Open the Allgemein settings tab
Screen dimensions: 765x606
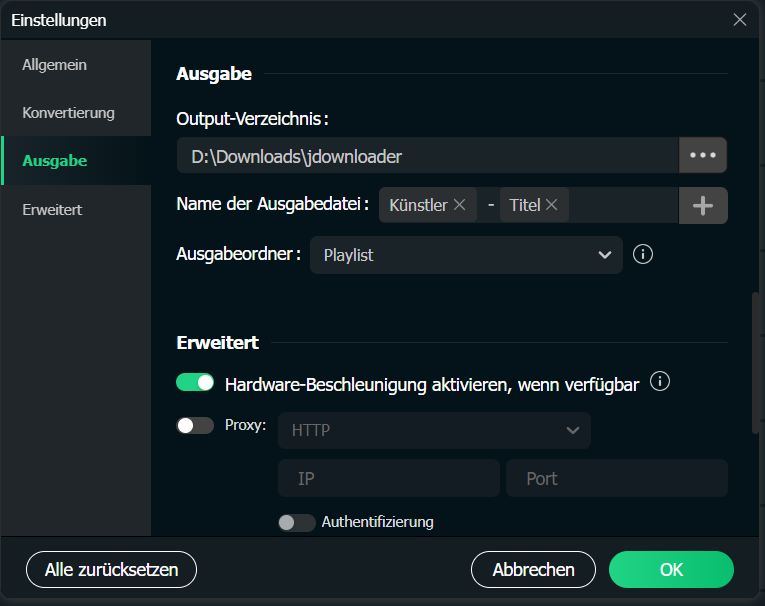(x=55, y=65)
